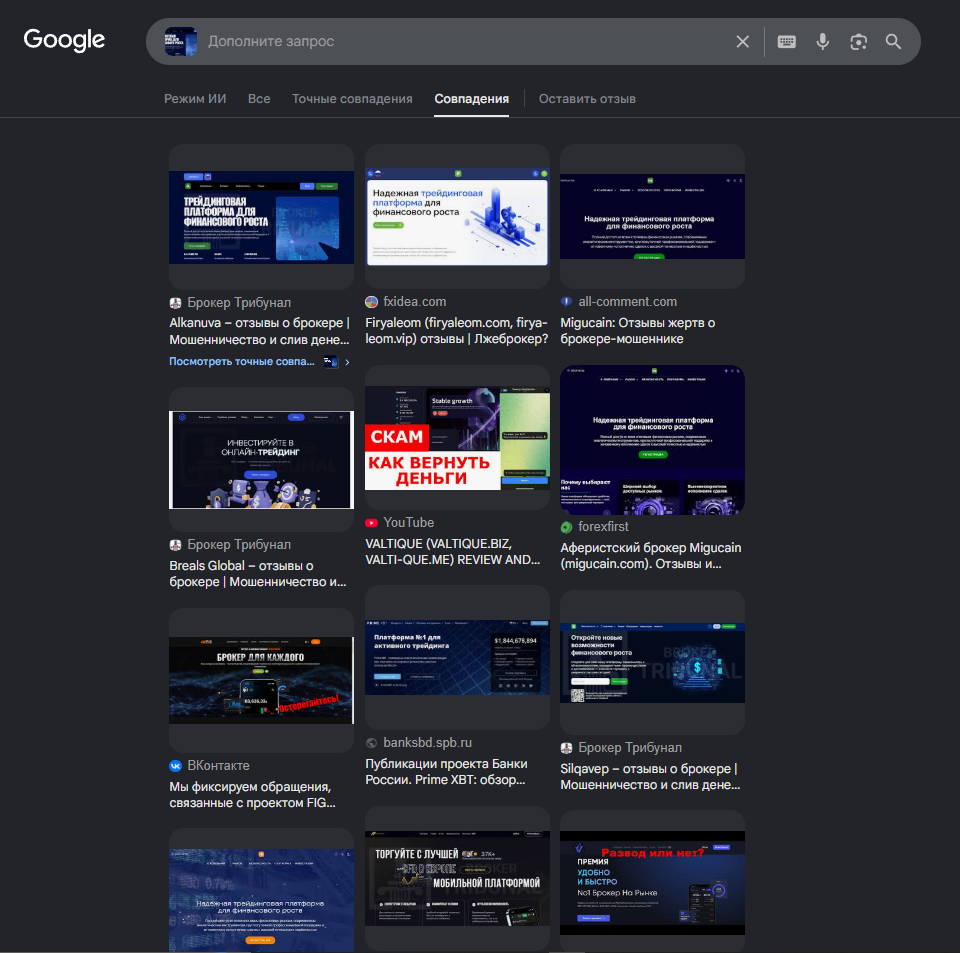Switch to the 'Все' tab

pos(259,99)
